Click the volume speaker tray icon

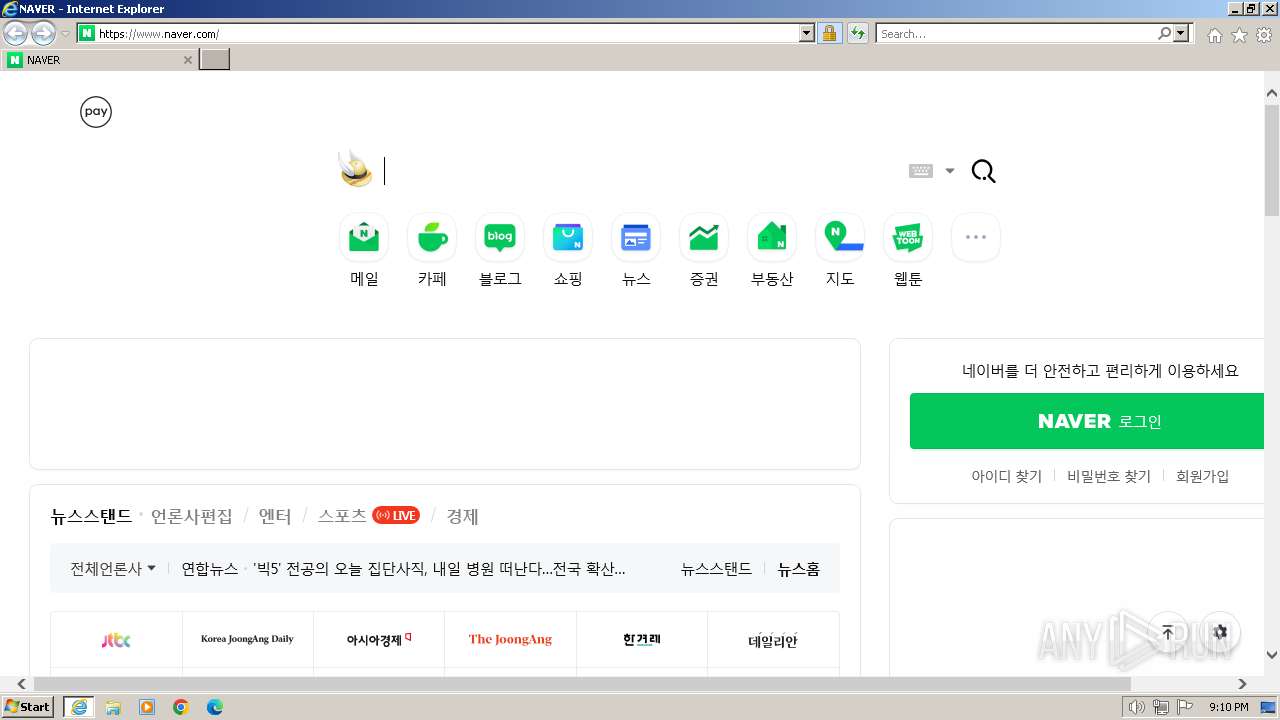(x=1136, y=707)
